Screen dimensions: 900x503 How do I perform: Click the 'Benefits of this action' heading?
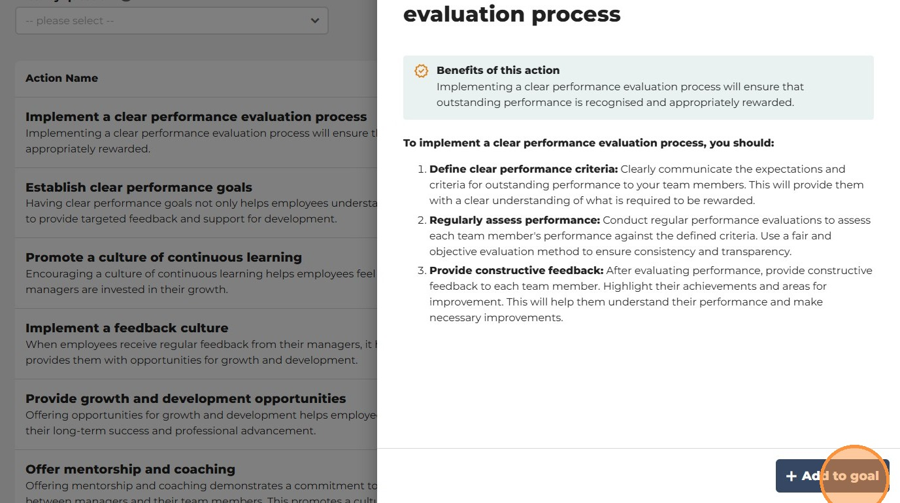point(498,70)
